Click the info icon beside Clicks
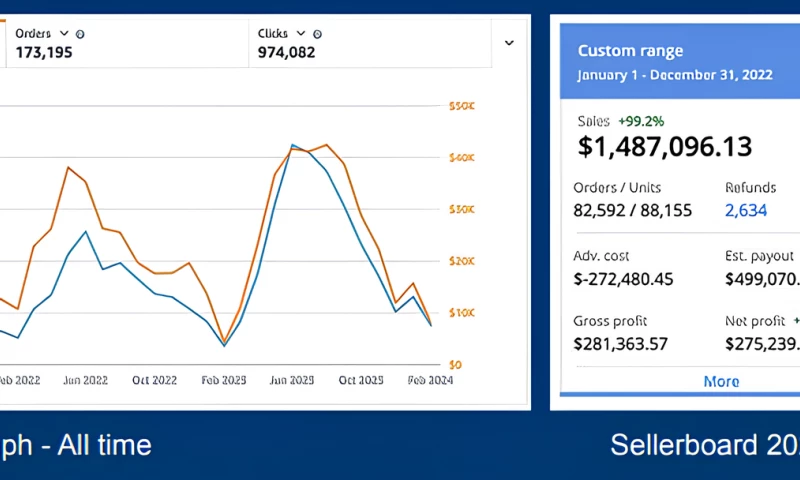The image size is (800, 480). coord(321,34)
